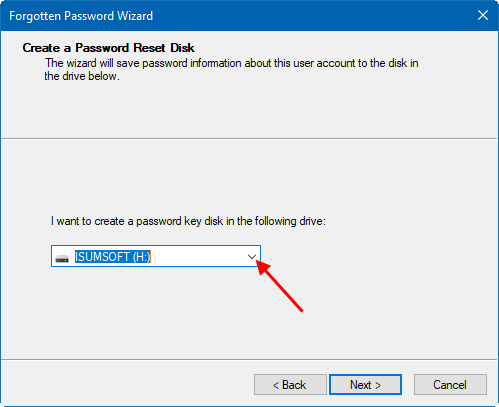Click the Create a Password Reset Disk heading
Image resolution: width=499 pixels, height=407 pixels.
point(108,48)
